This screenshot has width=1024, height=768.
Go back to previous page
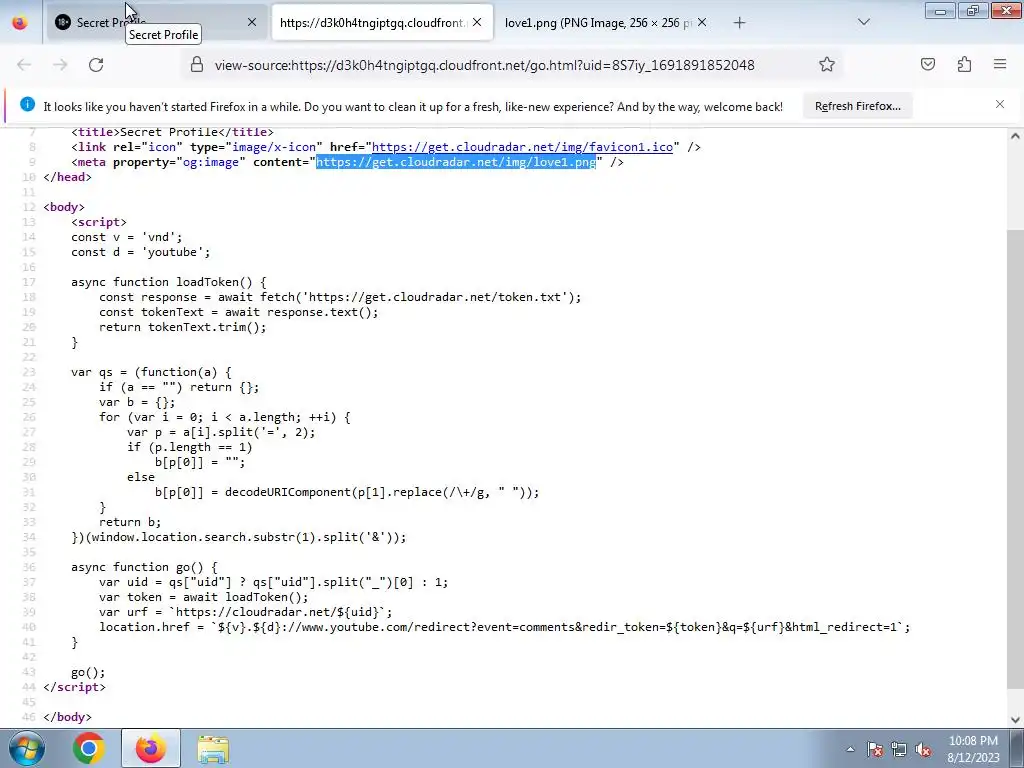[24, 65]
